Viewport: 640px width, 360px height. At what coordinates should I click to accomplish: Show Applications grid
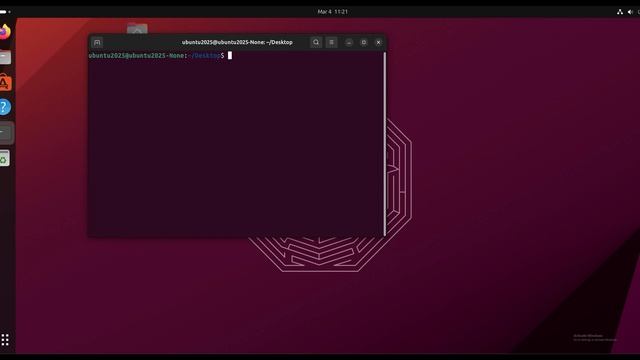[5, 340]
